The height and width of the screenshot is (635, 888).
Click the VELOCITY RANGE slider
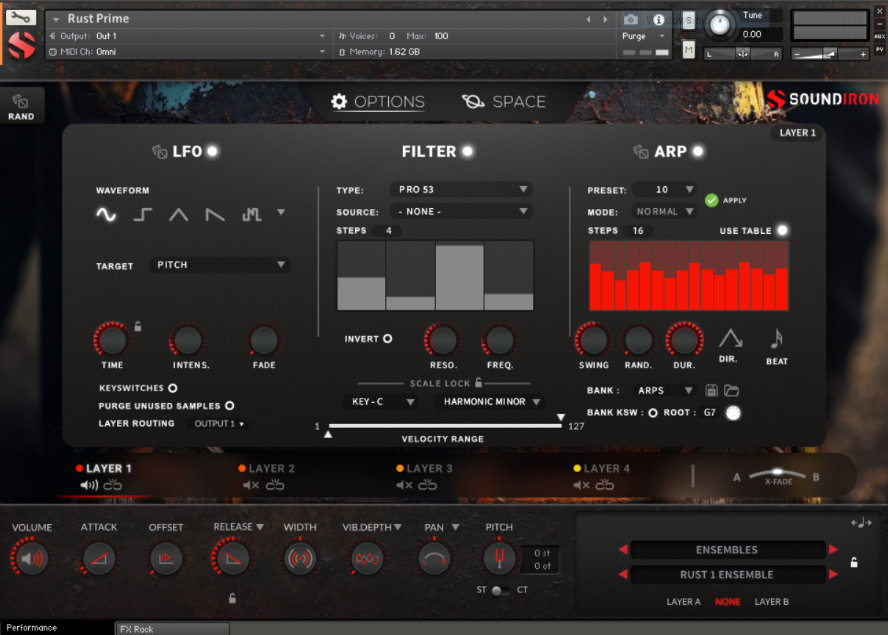(443, 424)
